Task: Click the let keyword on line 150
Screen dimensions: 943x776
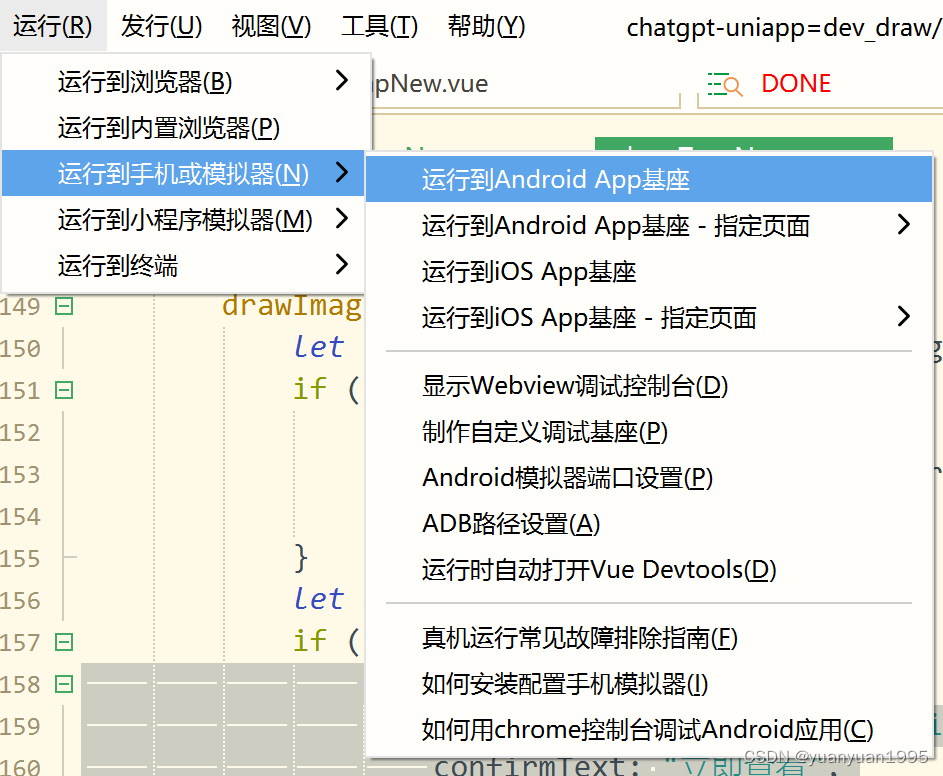Action: [318, 347]
